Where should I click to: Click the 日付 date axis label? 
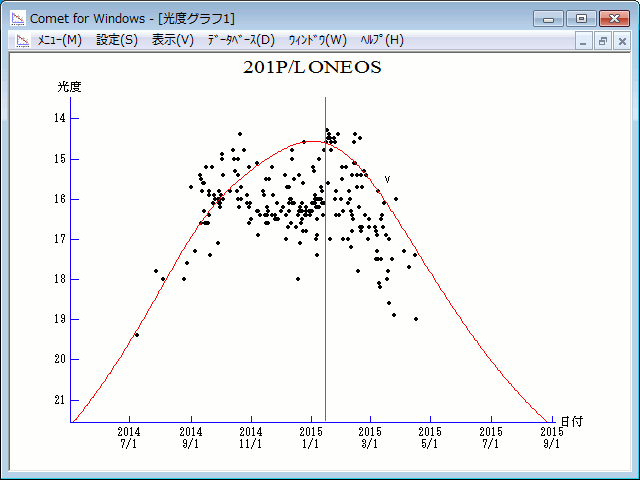[x=571, y=421]
